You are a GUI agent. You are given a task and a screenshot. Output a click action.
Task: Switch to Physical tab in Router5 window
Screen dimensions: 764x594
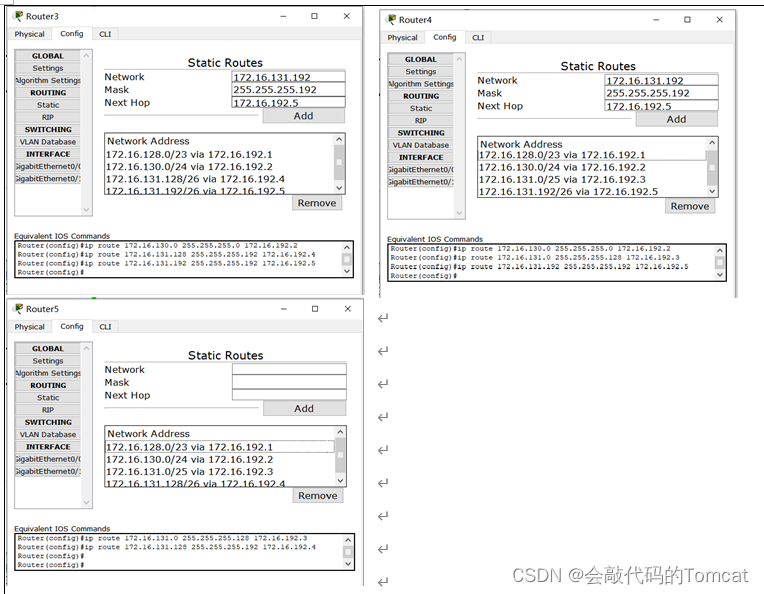pyautogui.click(x=29, y=326)
